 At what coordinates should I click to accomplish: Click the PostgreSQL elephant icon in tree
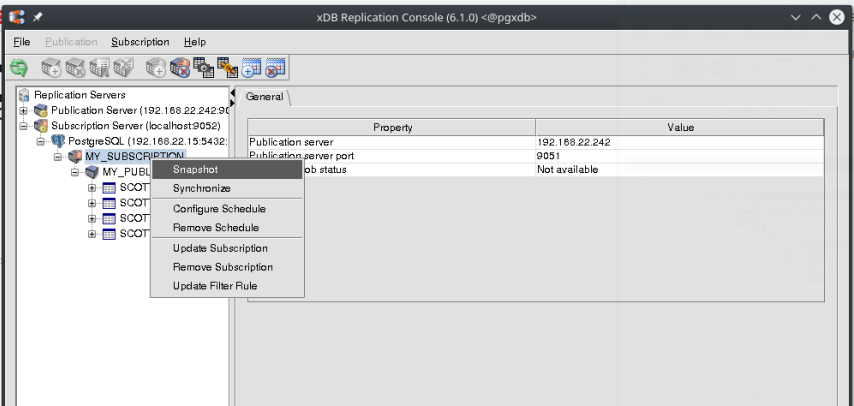point(58,142)
